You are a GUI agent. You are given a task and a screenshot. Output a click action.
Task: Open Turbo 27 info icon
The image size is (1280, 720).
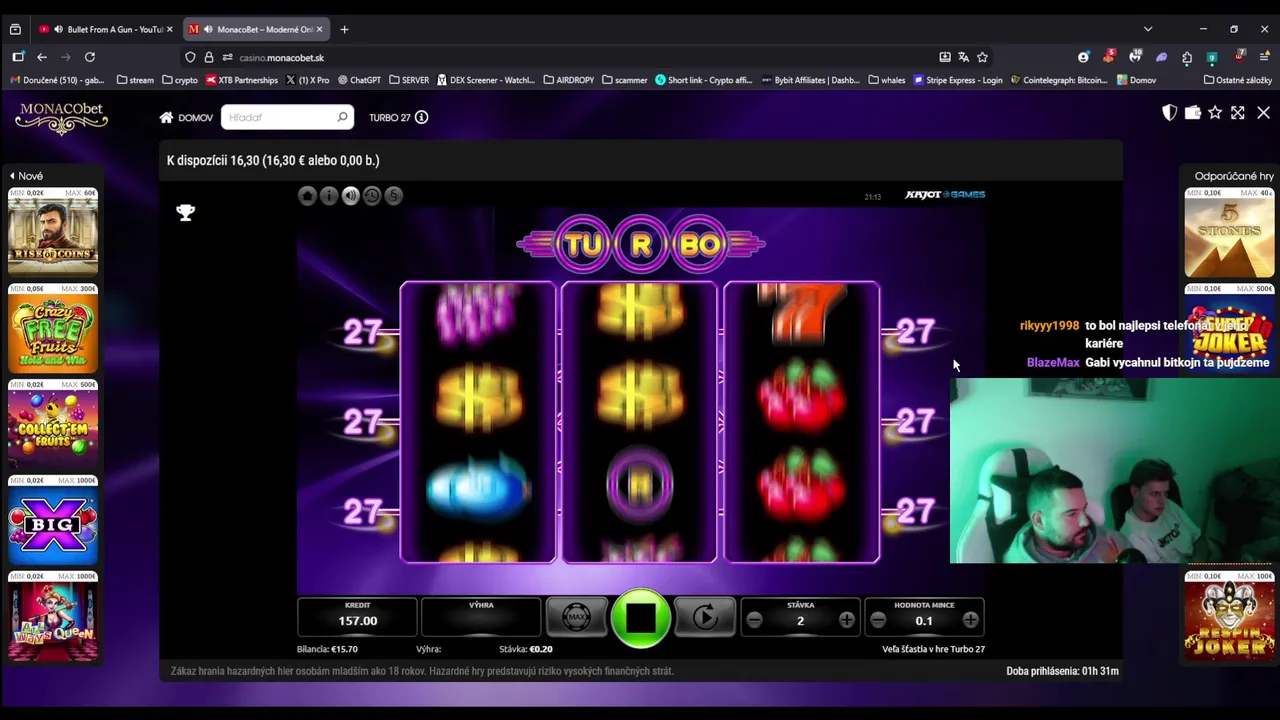[421, 117]
